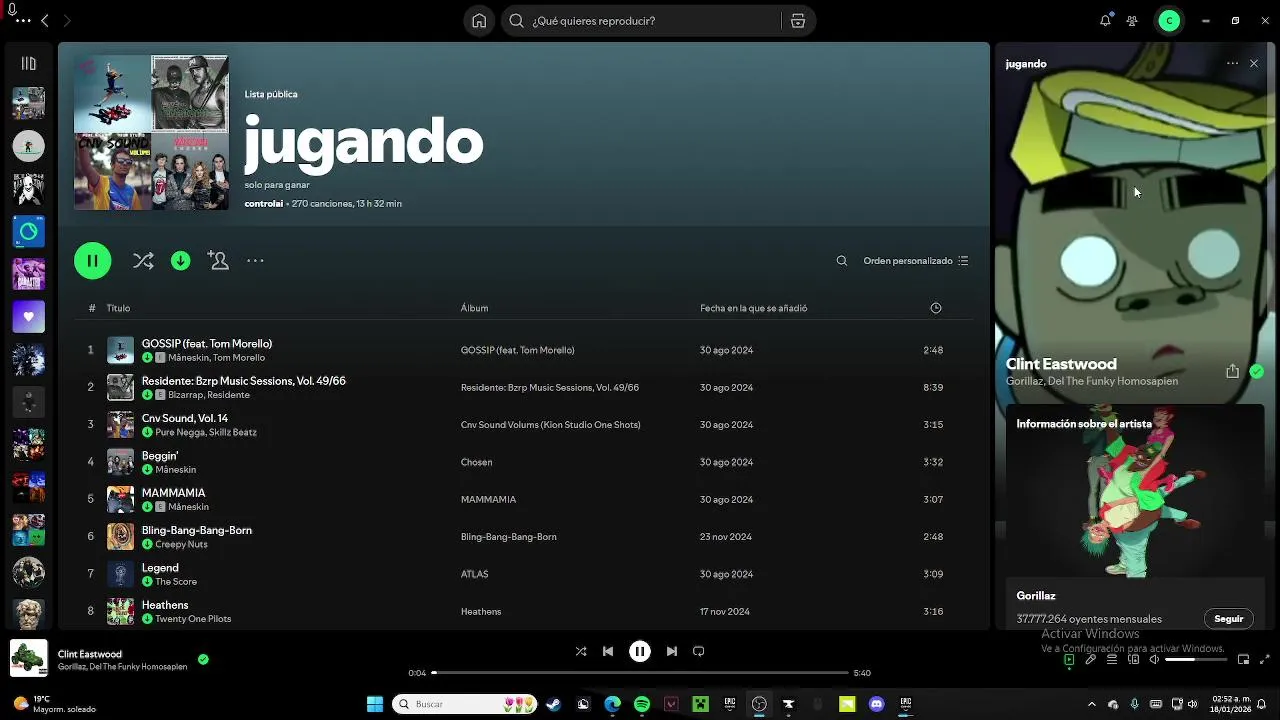The image size is (1280, 720).
Task: Open Twenty One Pilots artist link
Action: [193, 619]
